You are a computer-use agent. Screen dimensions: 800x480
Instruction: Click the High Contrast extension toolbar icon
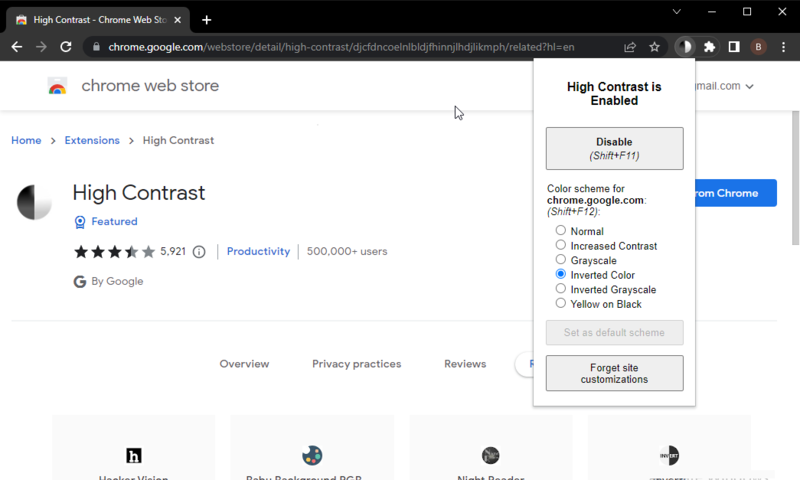tap(685, 47)
